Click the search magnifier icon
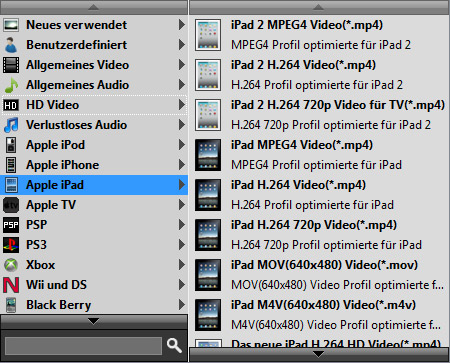Viewport: 450px width, 363px height. (174, 345)
